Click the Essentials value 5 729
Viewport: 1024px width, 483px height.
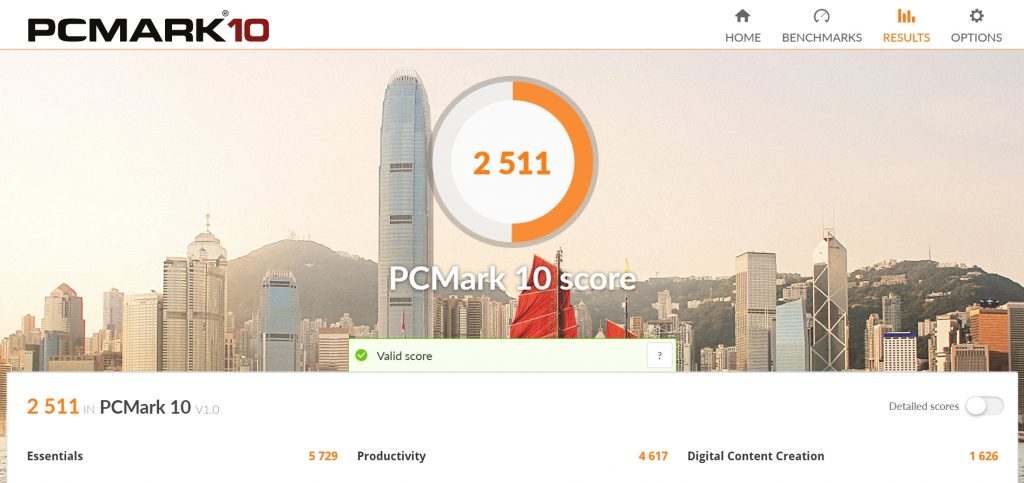323,456
